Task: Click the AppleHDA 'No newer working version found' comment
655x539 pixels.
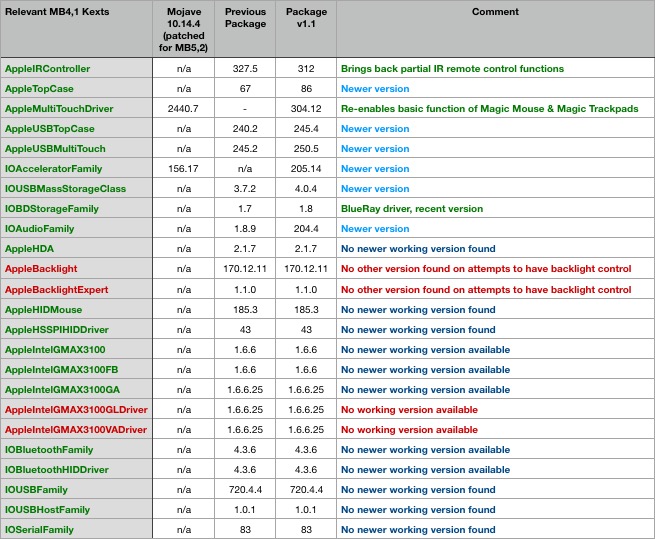Action: [418, 249]
